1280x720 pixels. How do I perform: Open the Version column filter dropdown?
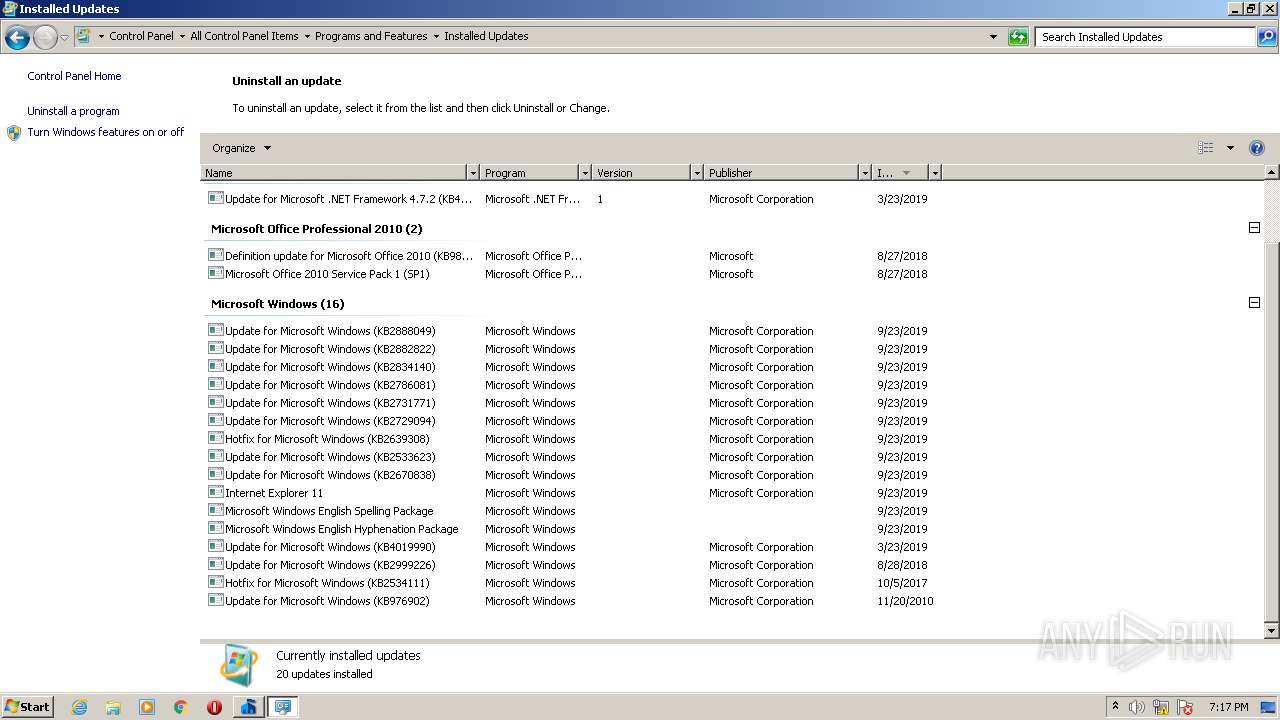697,173
